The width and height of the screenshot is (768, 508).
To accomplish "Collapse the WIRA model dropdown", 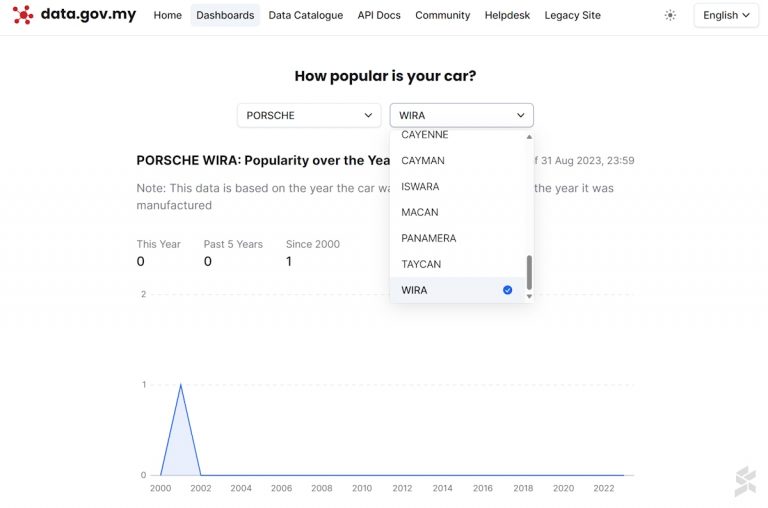I will (461, 115).
